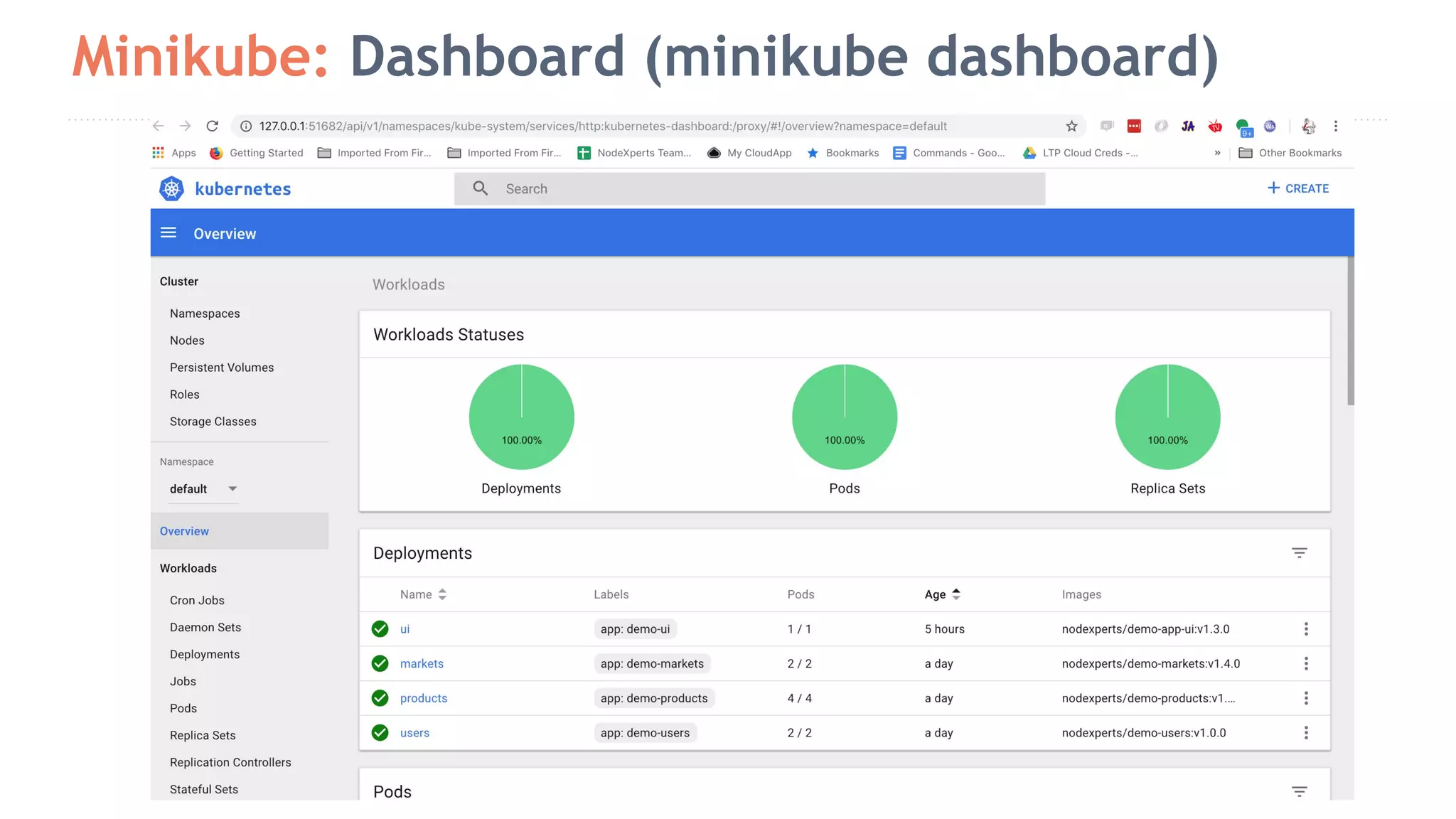This screenshot has width=1456, height=819.
Task: Expand hidden bookmarks chevron
Action: click(x=1217, y=153)
